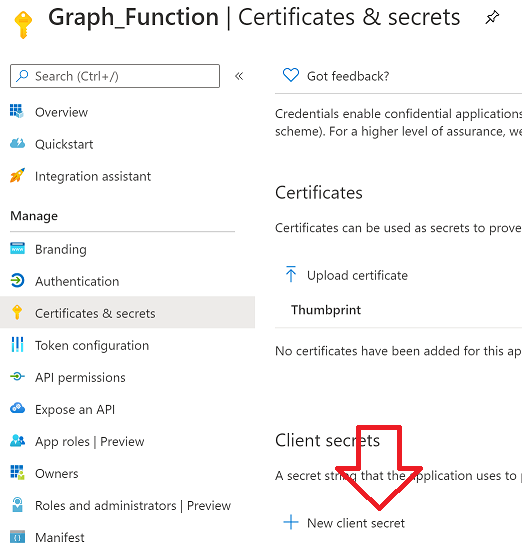Click the Integration assistant rocket icon
The height and width of the screenshot is (551, 522).
pyautogui.click(x=17, y=175)
